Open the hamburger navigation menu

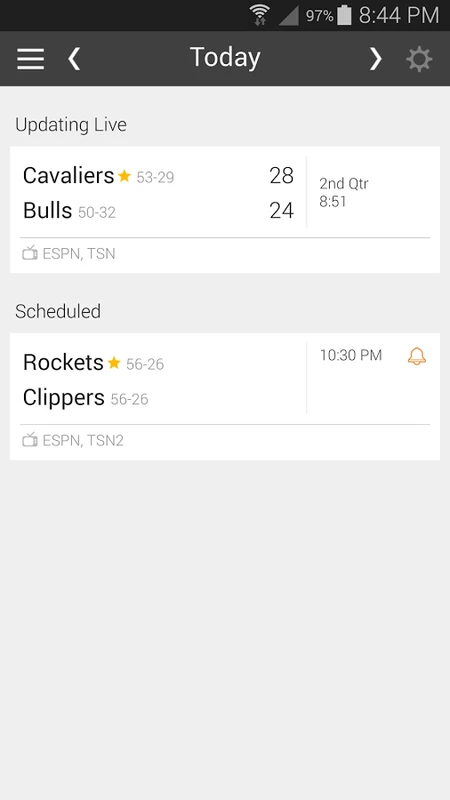[x=31, y=59]
